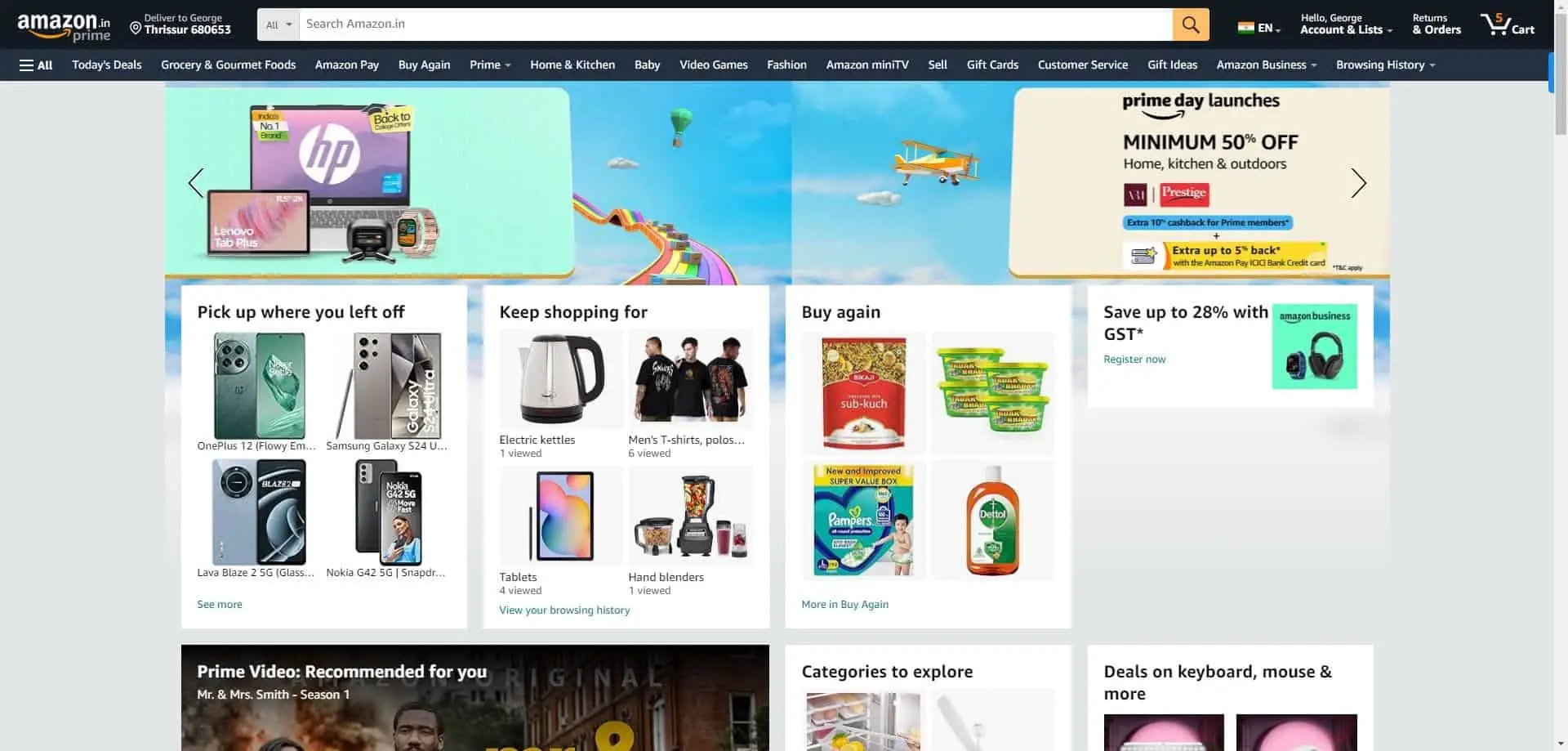Expand Amazon Business nav dropdown
The image size is (1568, 751).
[x=1267, y=65]
